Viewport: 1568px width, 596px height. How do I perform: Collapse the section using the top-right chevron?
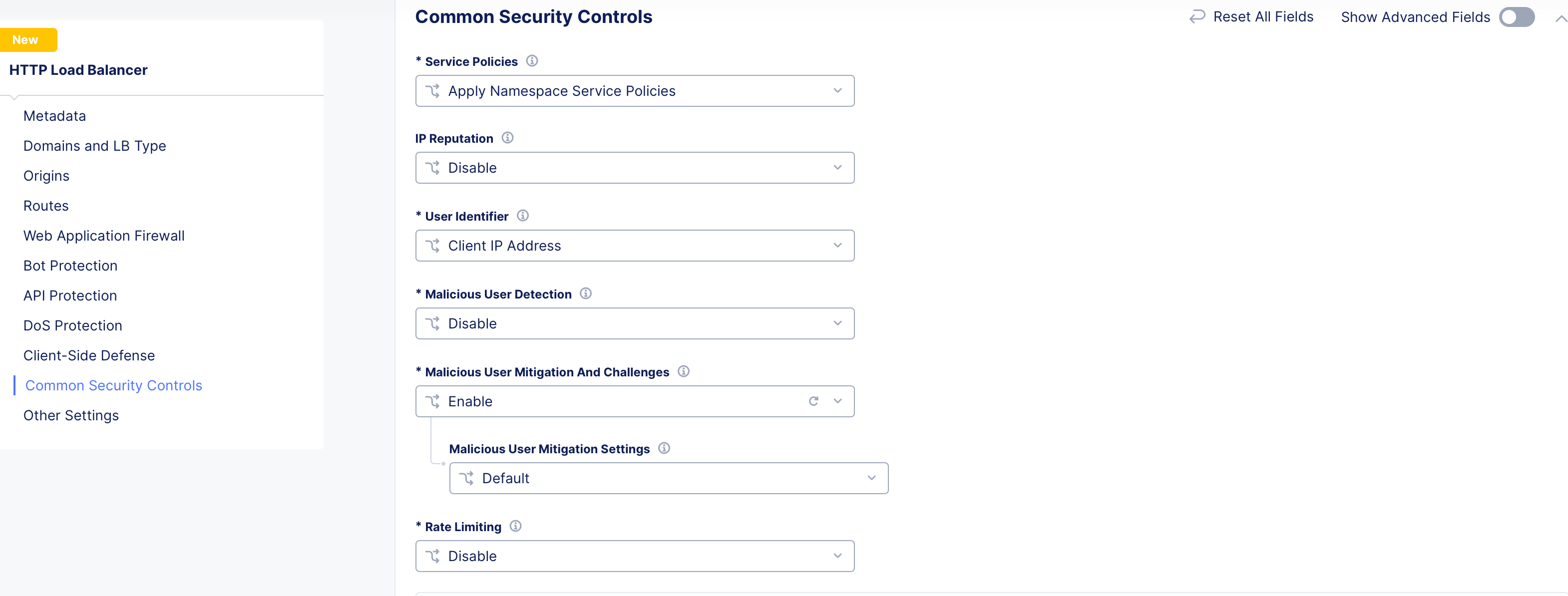(1558, 17)
